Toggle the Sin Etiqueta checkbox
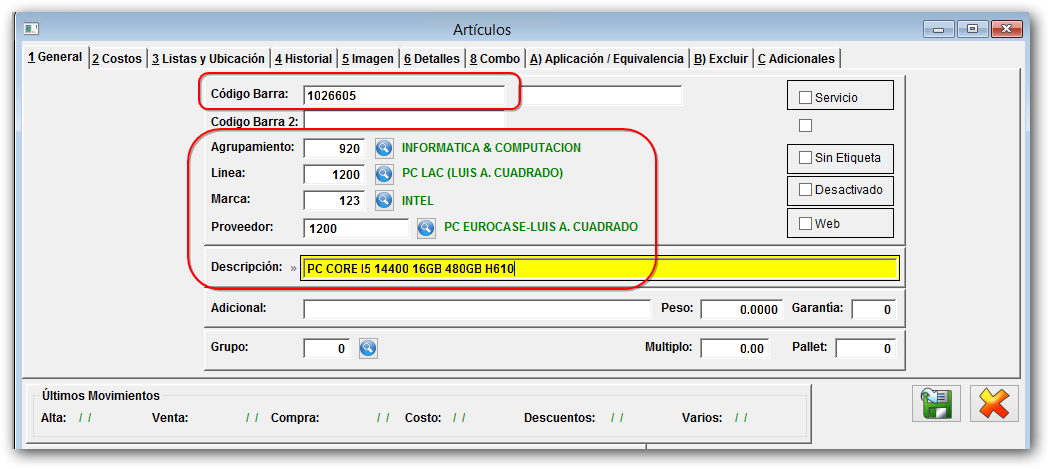Viewport: 1050px width, 469px height. click(x=805, y=158)
